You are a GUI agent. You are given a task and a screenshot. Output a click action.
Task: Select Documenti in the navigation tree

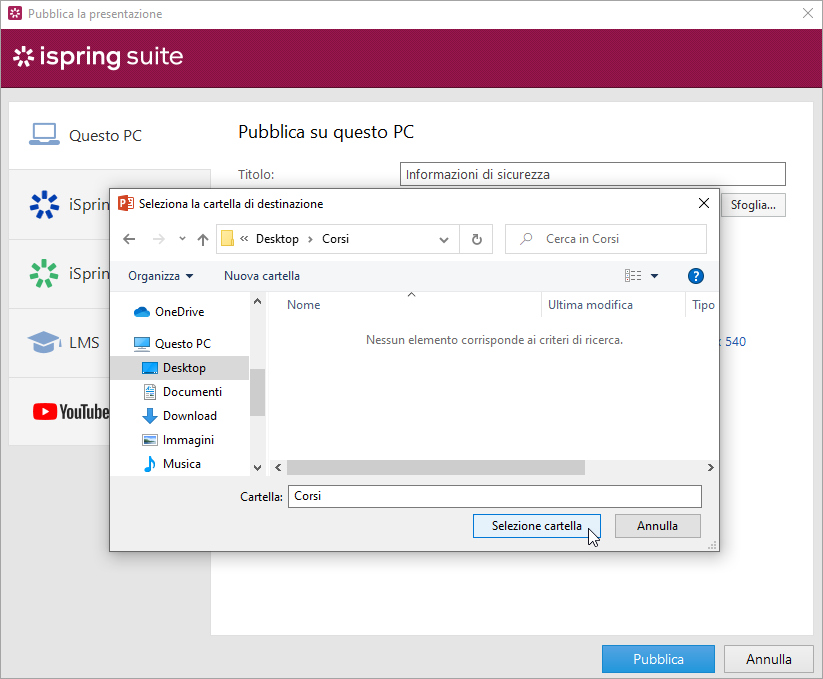[192, 392]
